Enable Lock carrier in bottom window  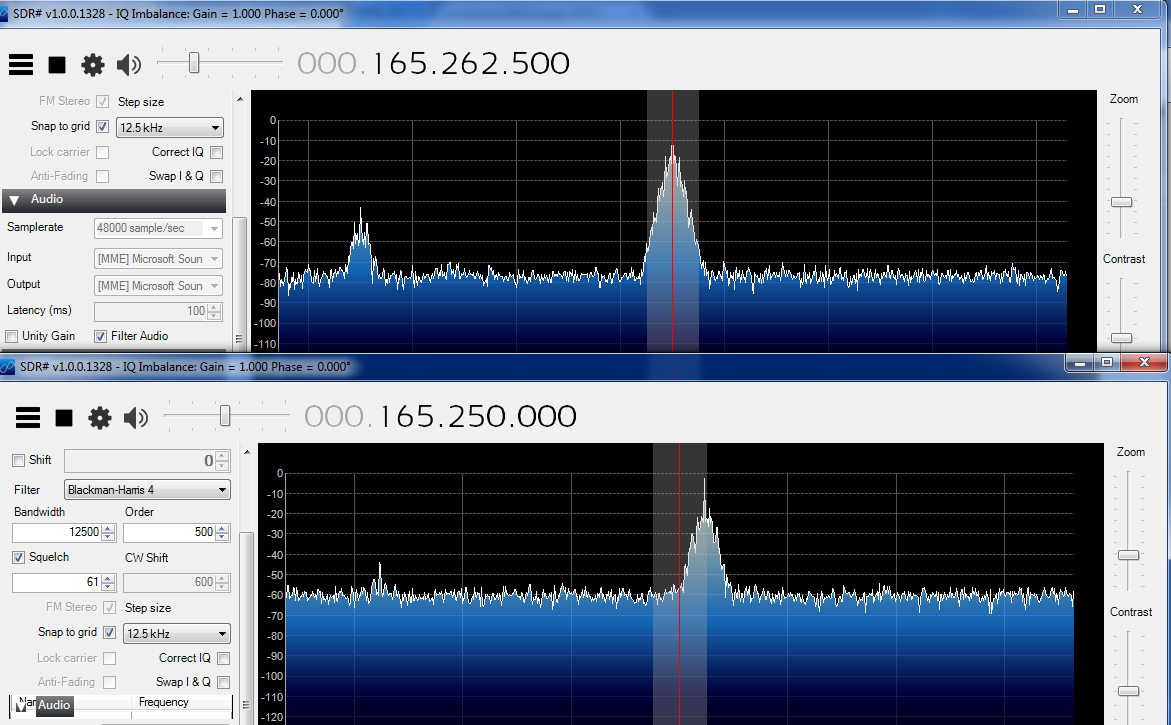(110, 659)
